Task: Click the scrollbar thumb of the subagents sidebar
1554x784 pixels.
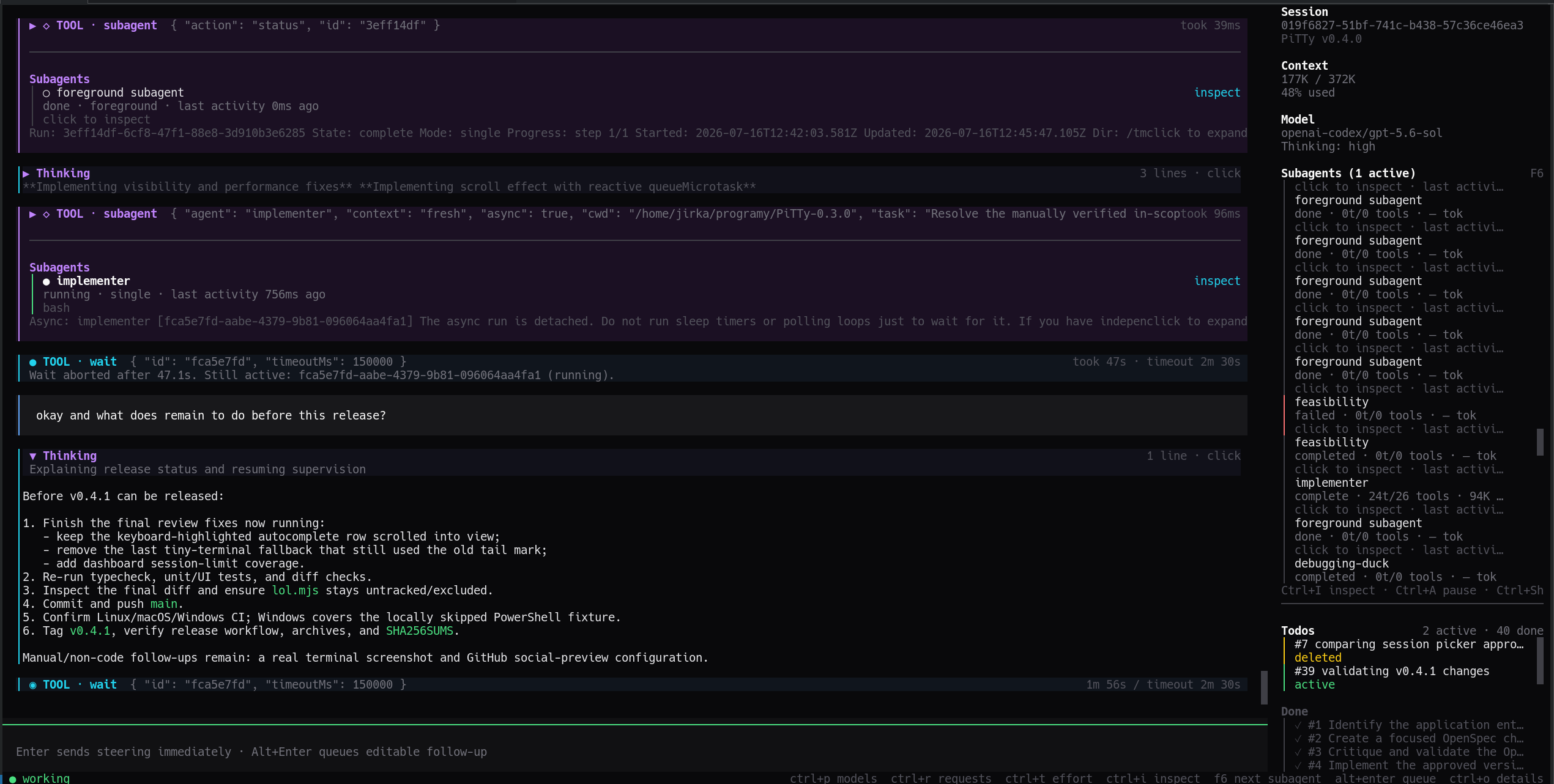Action: click(x=1540, y=442)
